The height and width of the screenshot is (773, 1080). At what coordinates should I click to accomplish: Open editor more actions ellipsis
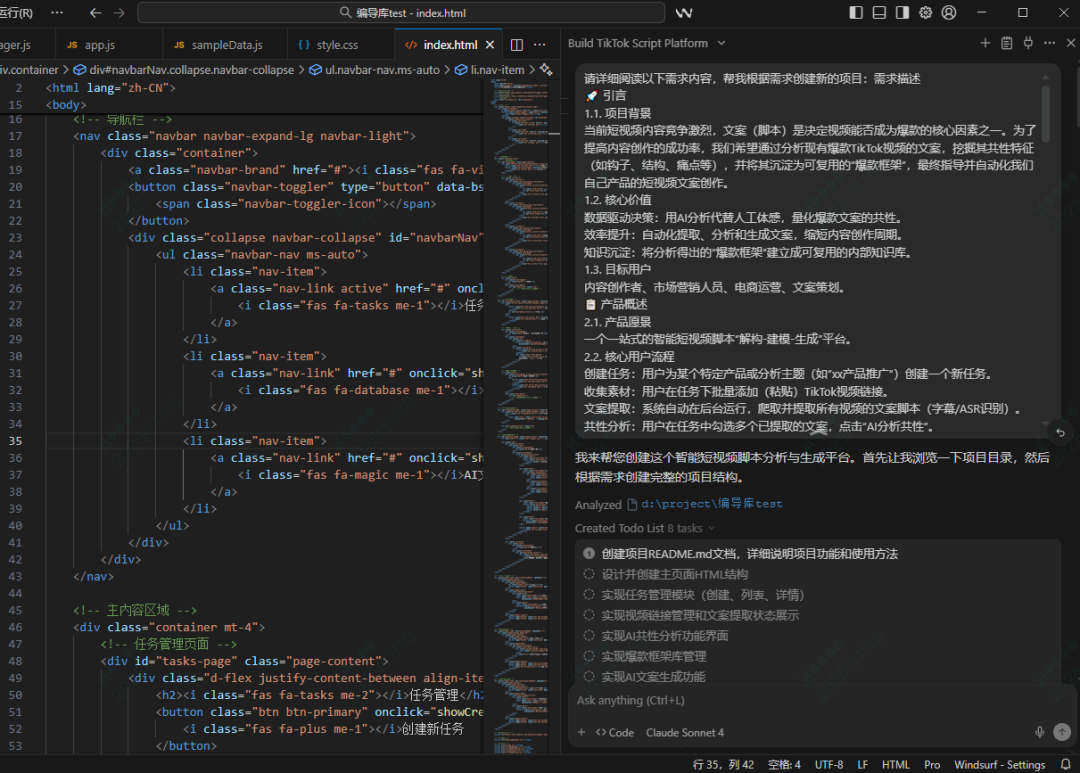539,45
